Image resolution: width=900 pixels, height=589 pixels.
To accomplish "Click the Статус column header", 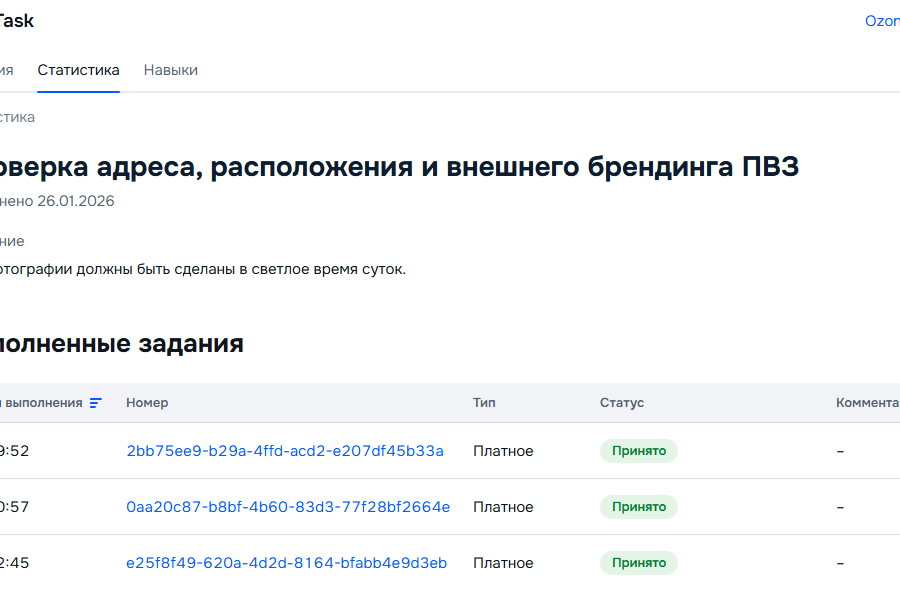I will point(622,403).
